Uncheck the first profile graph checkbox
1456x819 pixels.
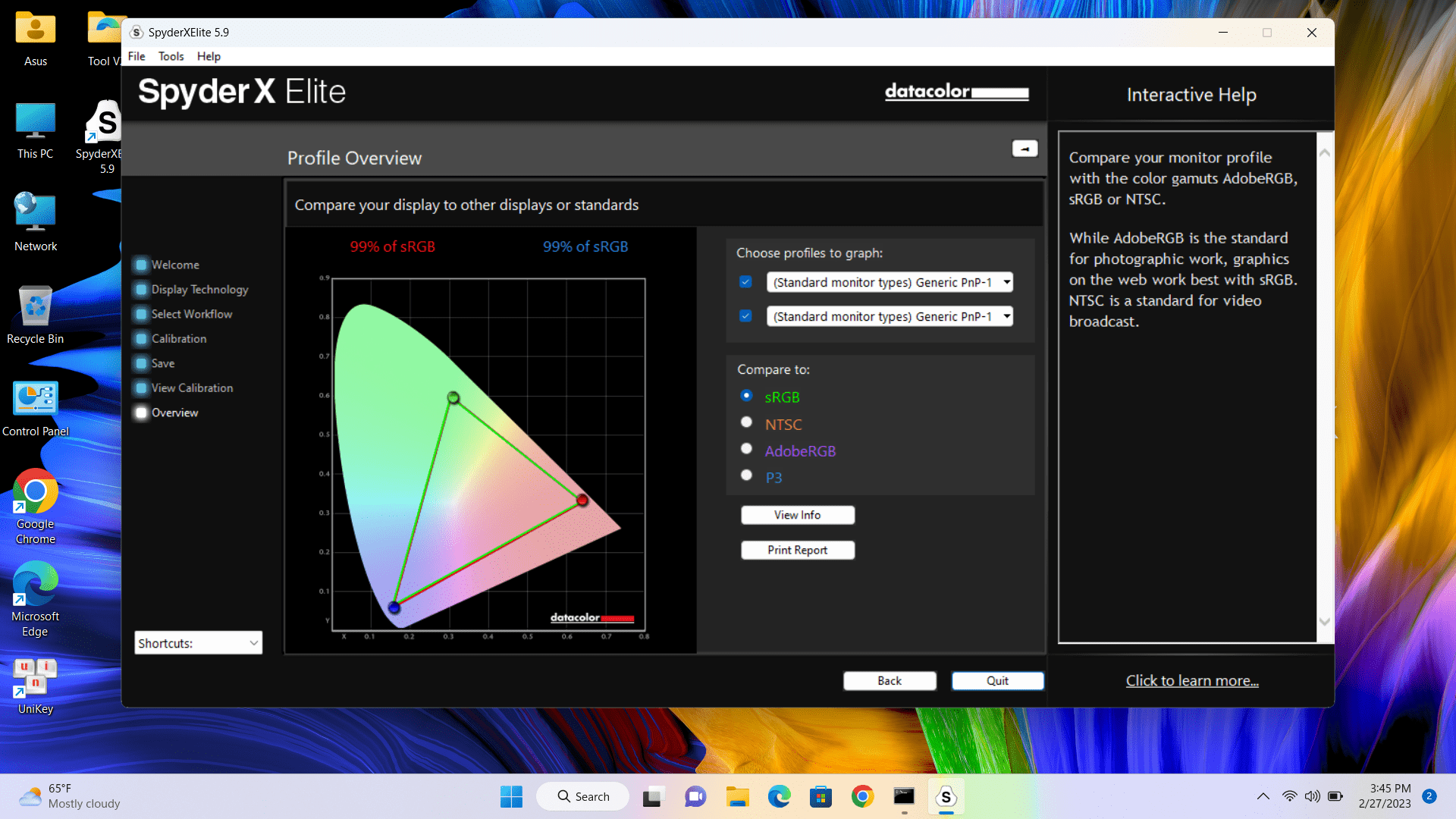[x=745, y=282]
